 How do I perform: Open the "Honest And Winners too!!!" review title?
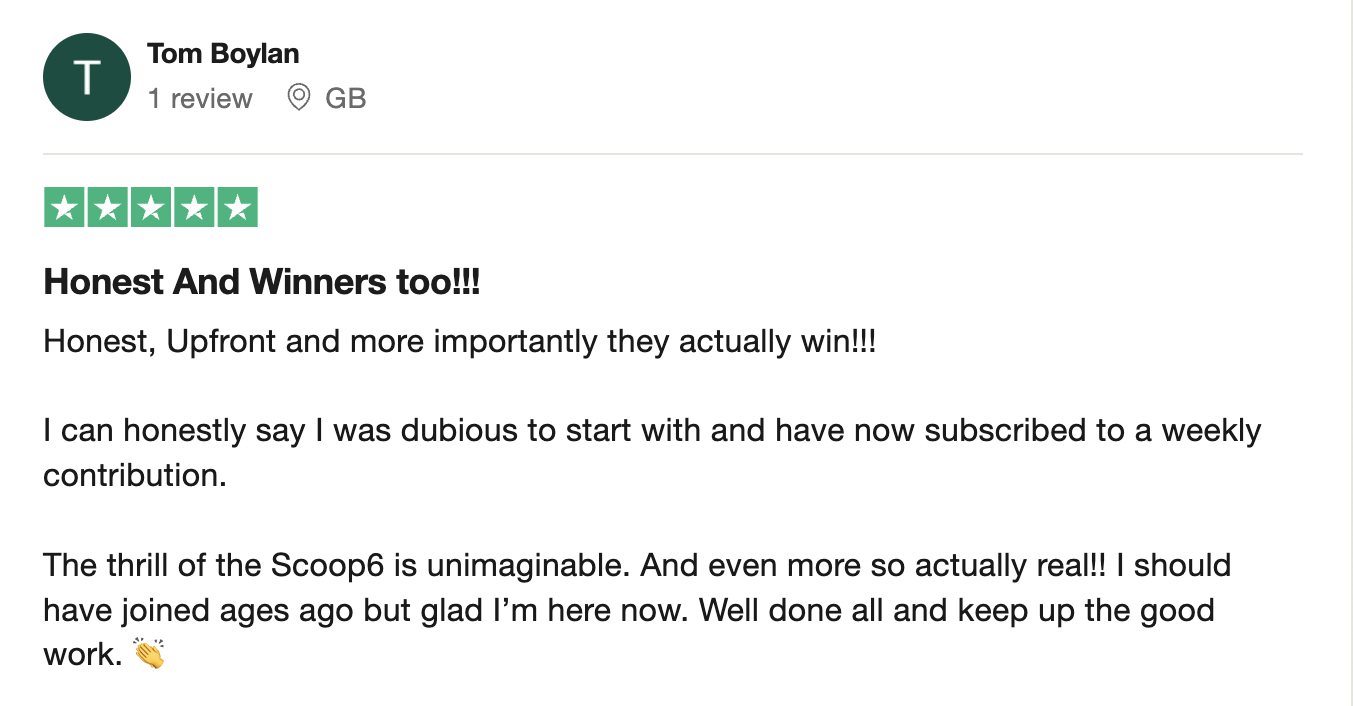click(x=262, y=283)
